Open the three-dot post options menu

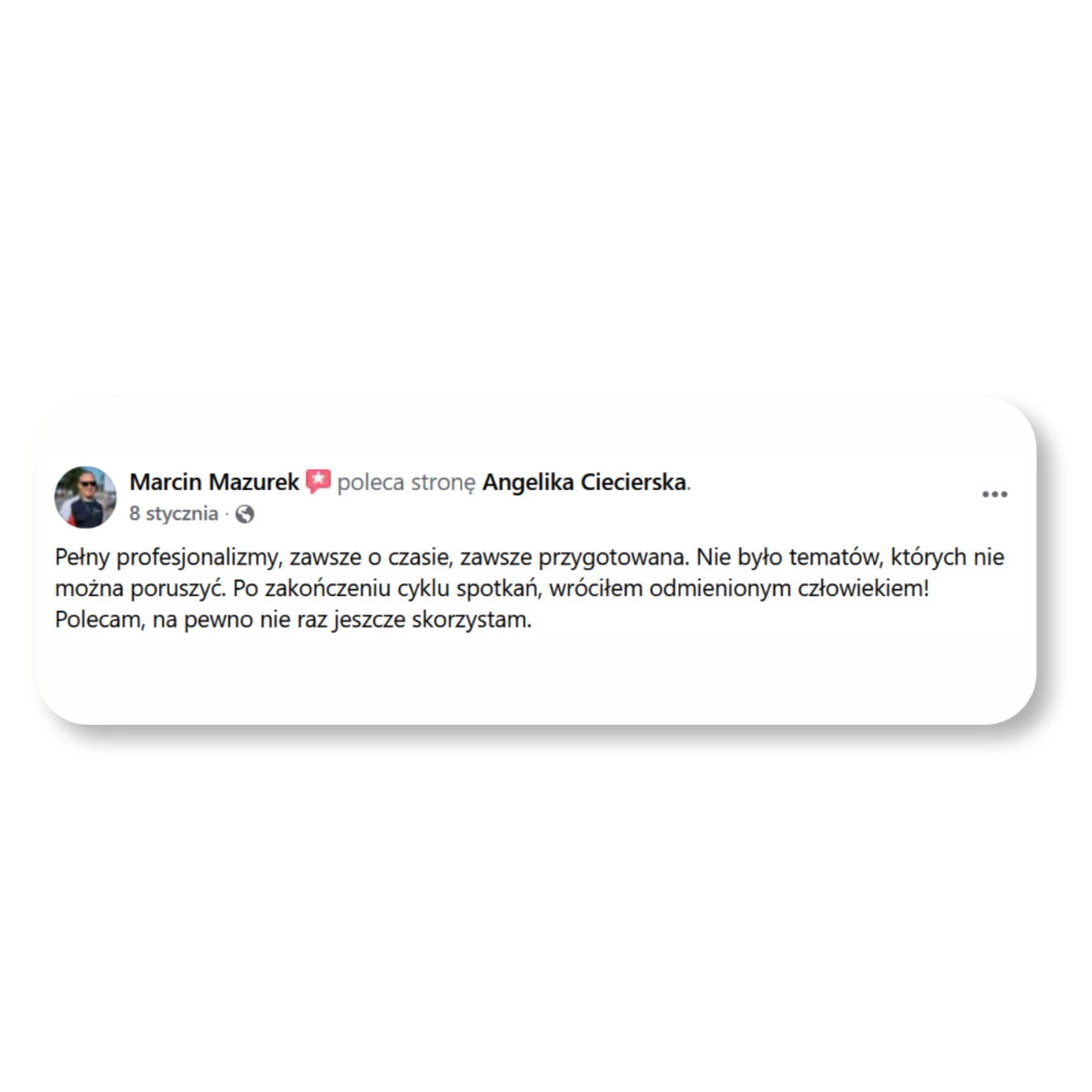coord(994,494)
